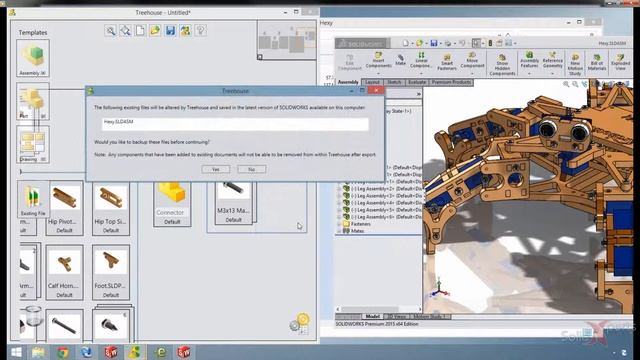
Task: Click SOLIDWORKS New document icon
Action: pyautogui.click(x=405, y=43)
